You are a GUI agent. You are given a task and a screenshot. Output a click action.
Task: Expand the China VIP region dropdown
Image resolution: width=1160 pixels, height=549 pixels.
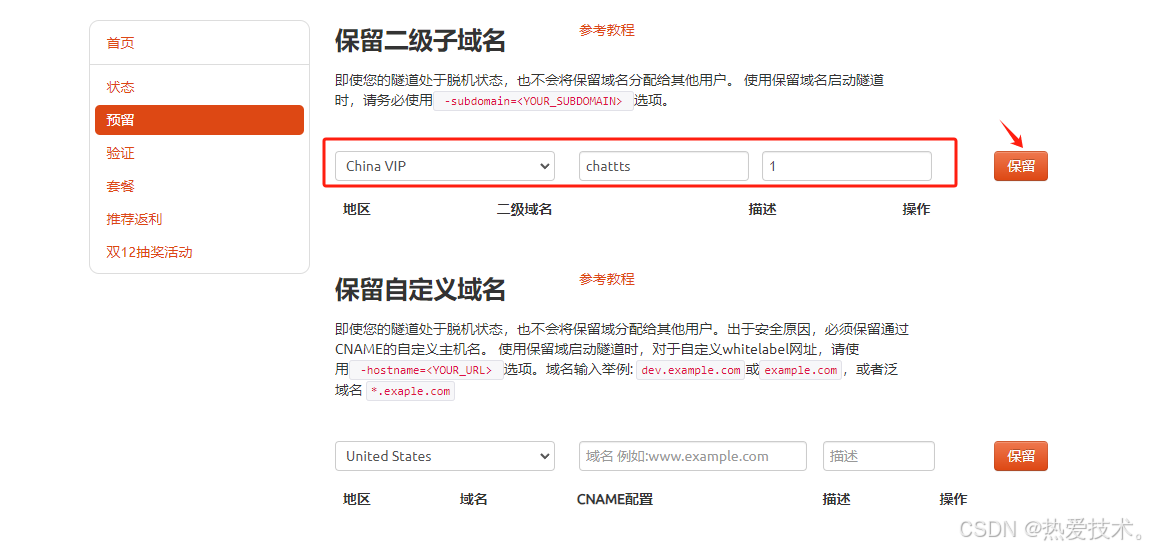tap(445, 166)
